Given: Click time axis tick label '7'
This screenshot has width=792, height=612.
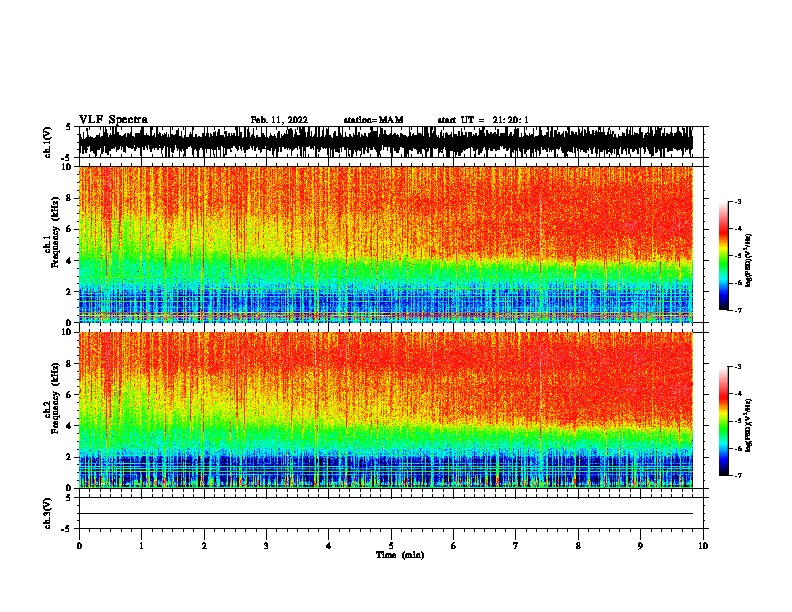Looking at the screenshot, I should coord(515,545).
